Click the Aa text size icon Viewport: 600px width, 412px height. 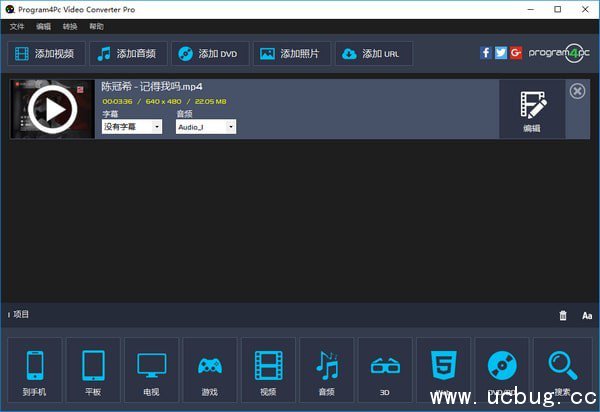(x=587, y=316)
